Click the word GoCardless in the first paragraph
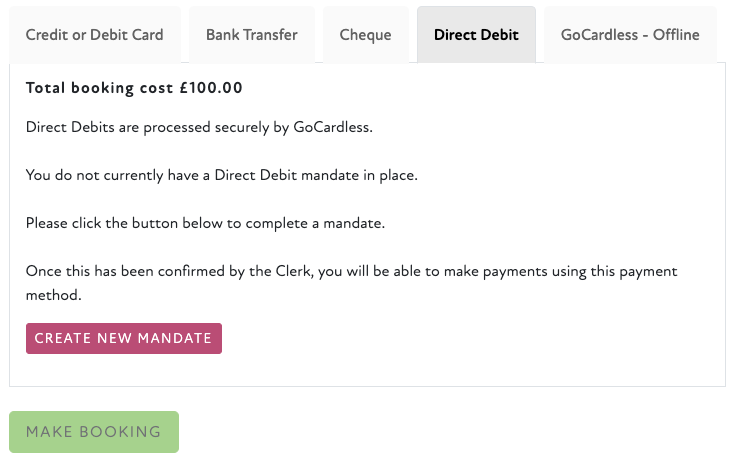This screenshot has width=738, height=470. 331,127
